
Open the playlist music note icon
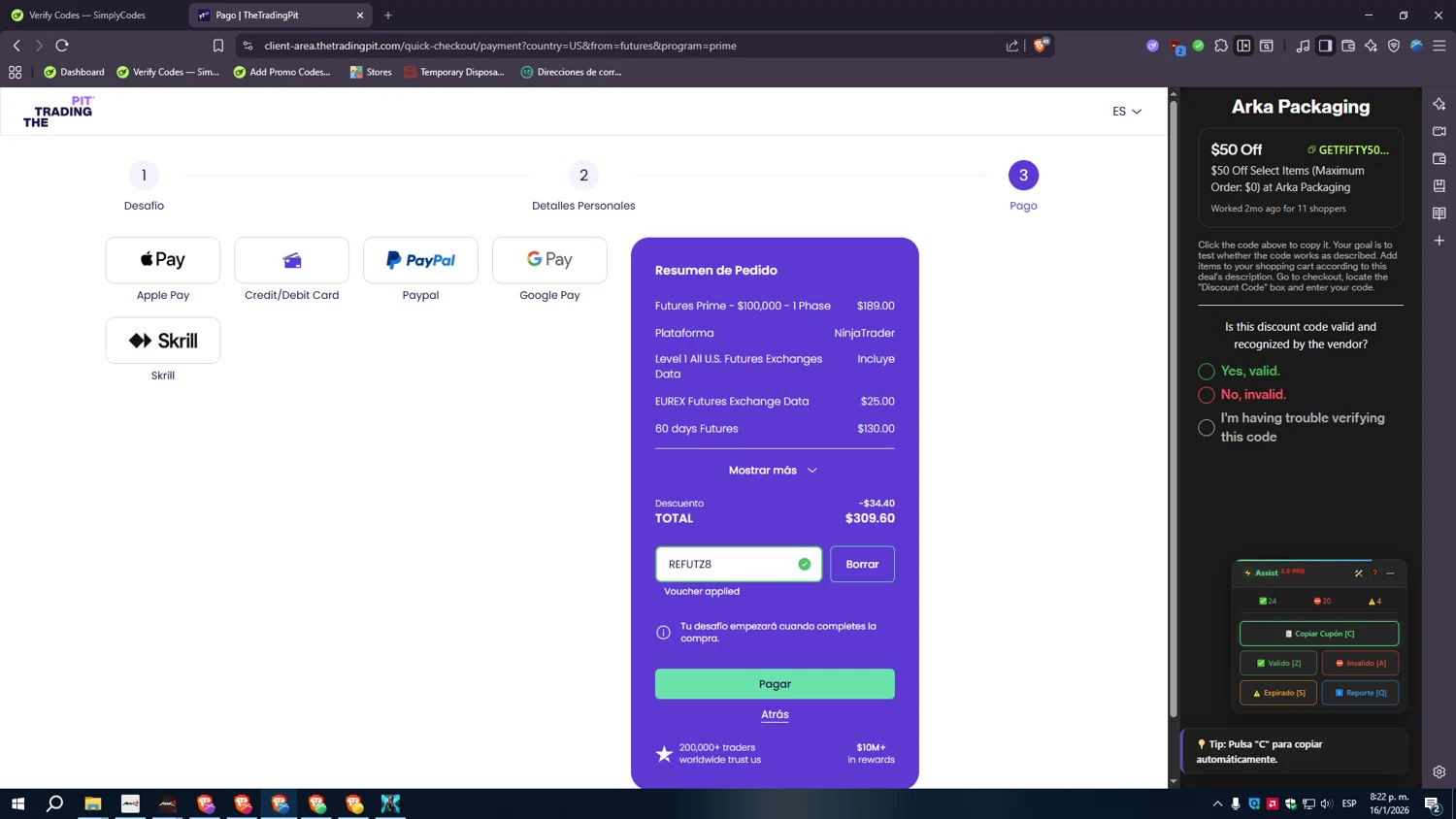click(1303, 46)
